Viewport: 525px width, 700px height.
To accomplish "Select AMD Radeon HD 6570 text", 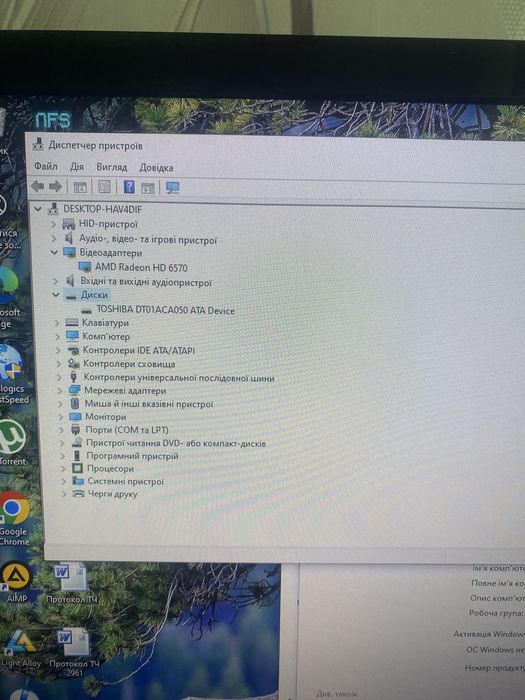I will click(141, 267).
